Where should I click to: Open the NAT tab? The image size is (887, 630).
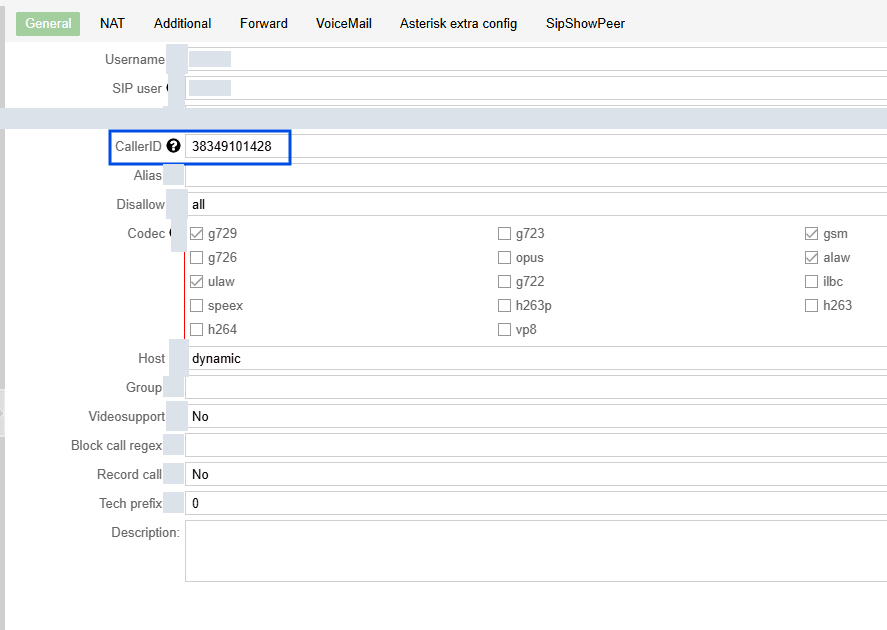pyautogui.click(x=112, y=24)
